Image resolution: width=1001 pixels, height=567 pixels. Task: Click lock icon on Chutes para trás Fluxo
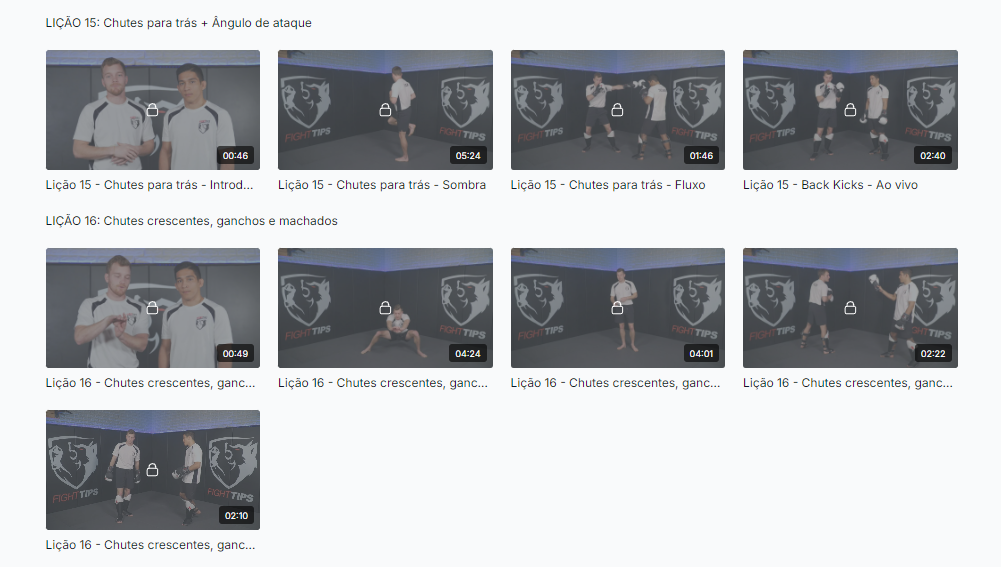click(617, 110)
